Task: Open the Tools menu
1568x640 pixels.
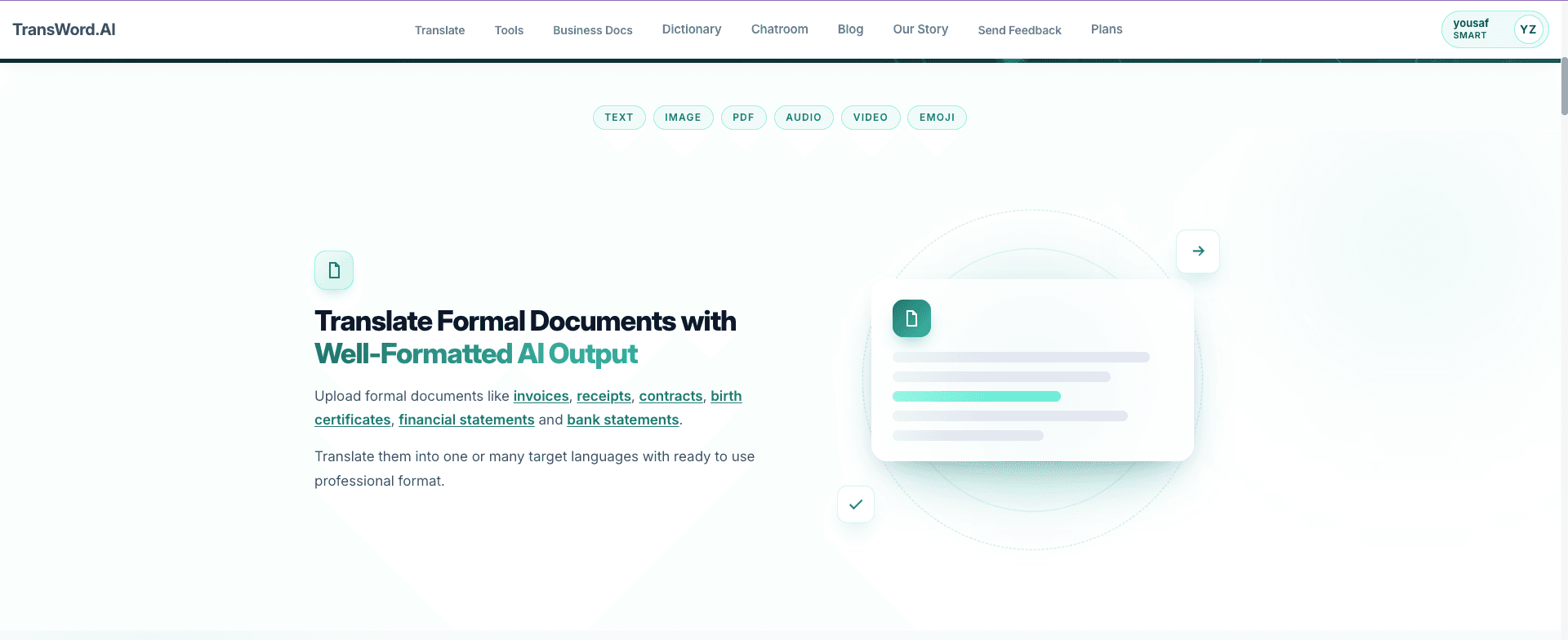Action: click(x=509, y=30)
